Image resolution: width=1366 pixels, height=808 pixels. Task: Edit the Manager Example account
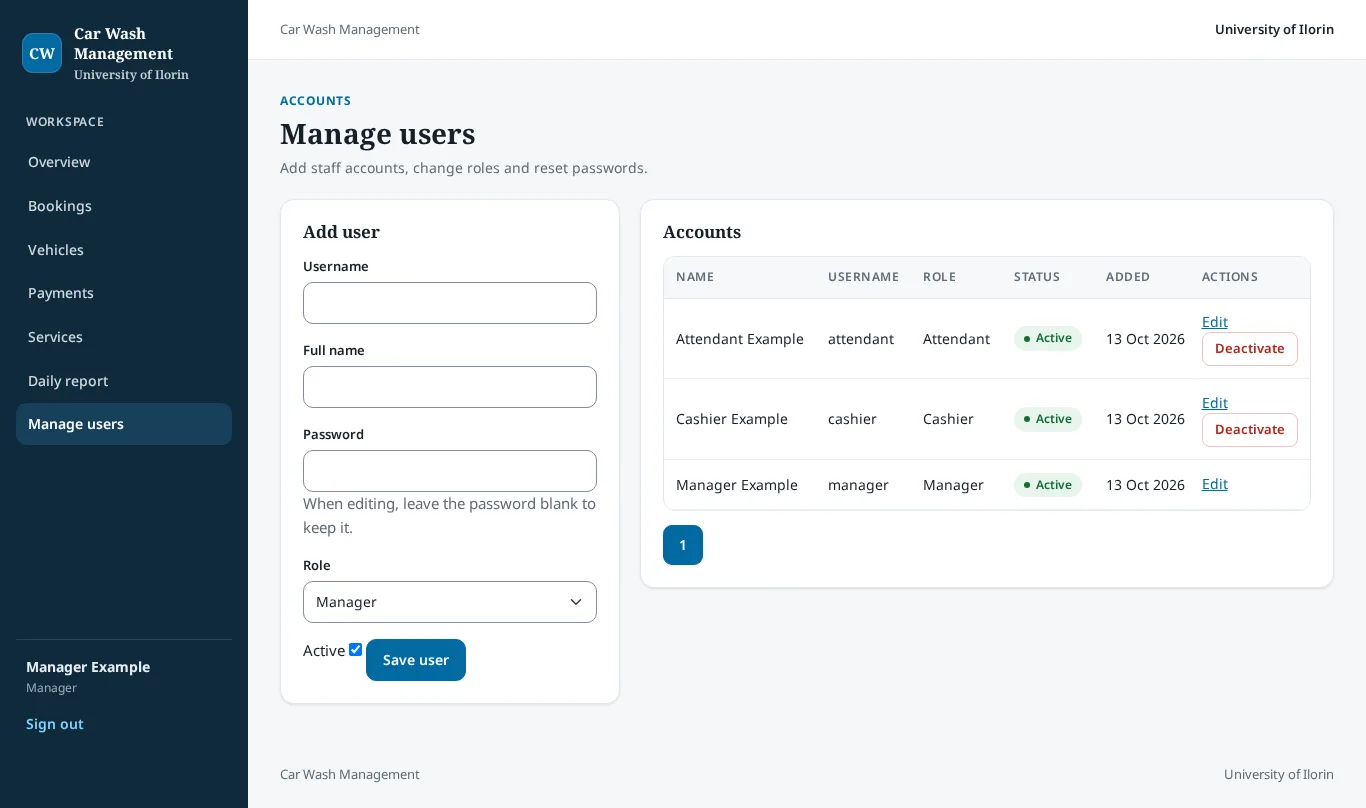[1215, 484]
